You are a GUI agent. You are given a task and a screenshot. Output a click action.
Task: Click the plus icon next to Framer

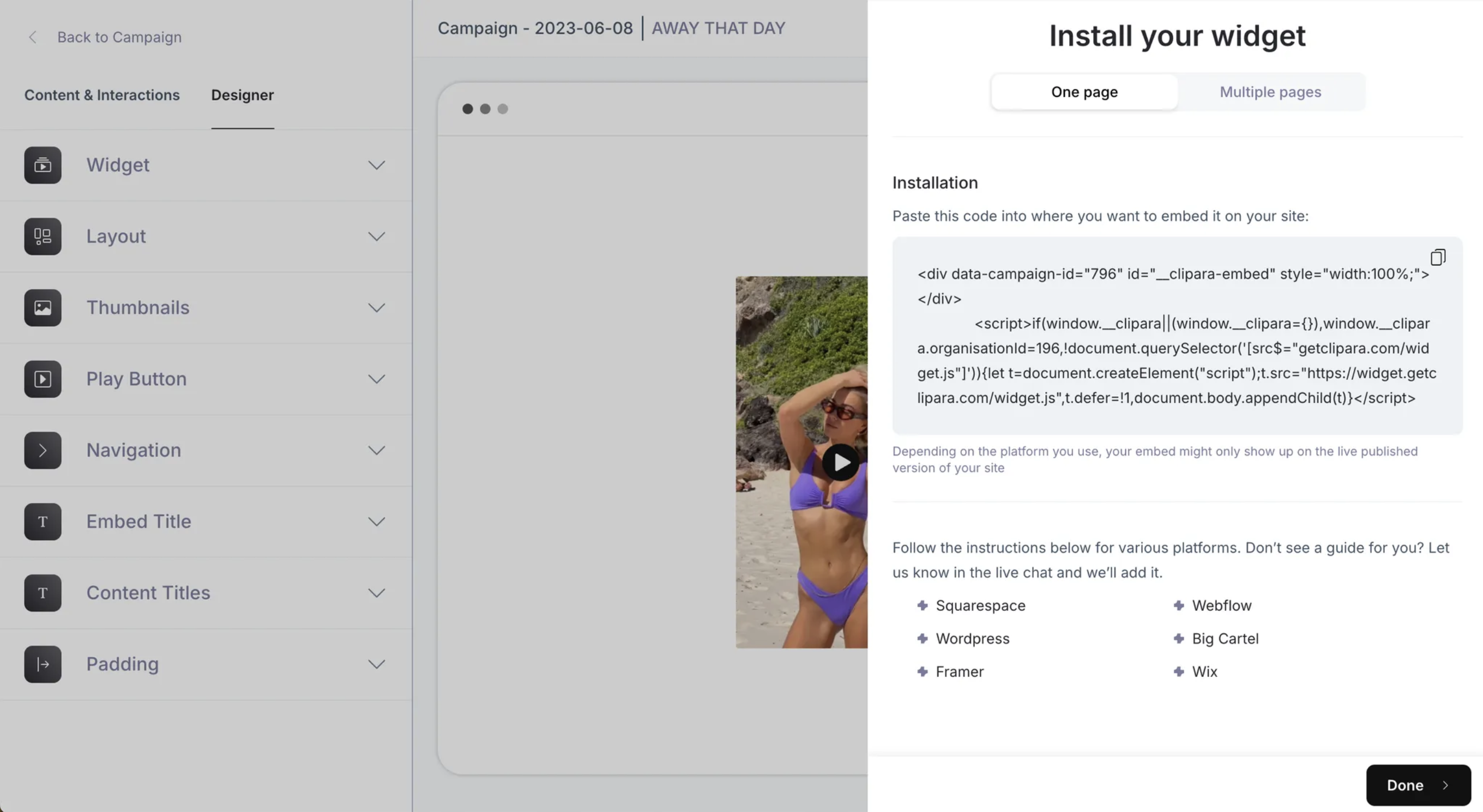pyautogui.click(x=923, y=671)
